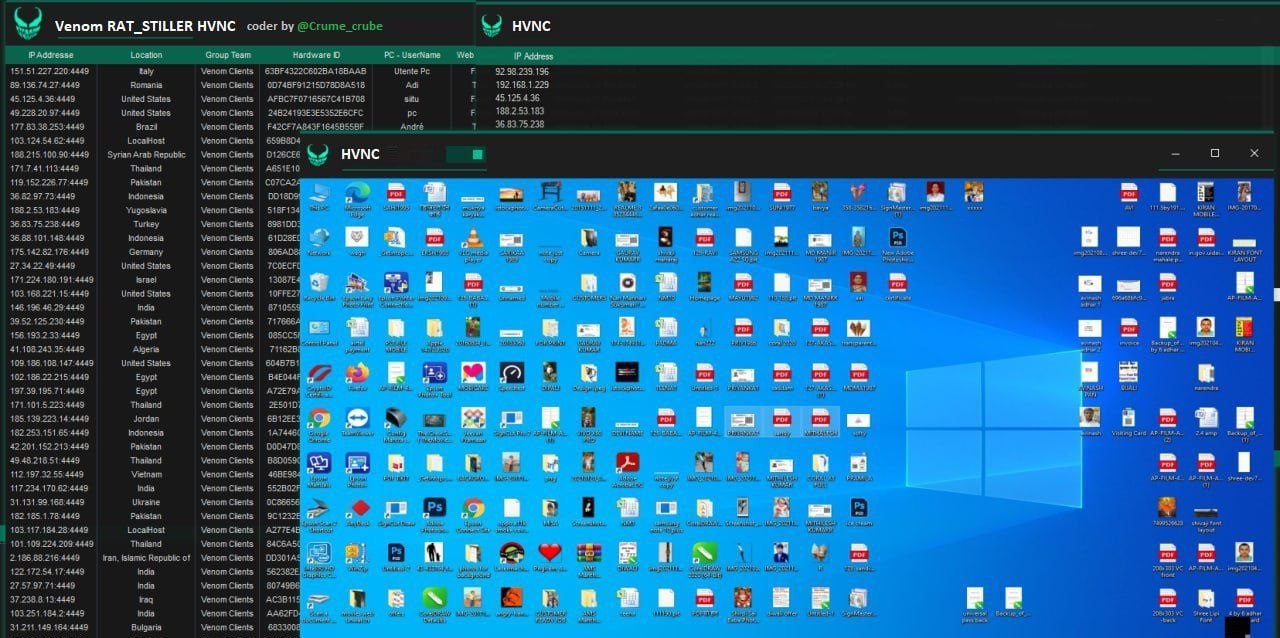
Task: Click the Hardware ID column header
Action: click(x=316, y=55)
